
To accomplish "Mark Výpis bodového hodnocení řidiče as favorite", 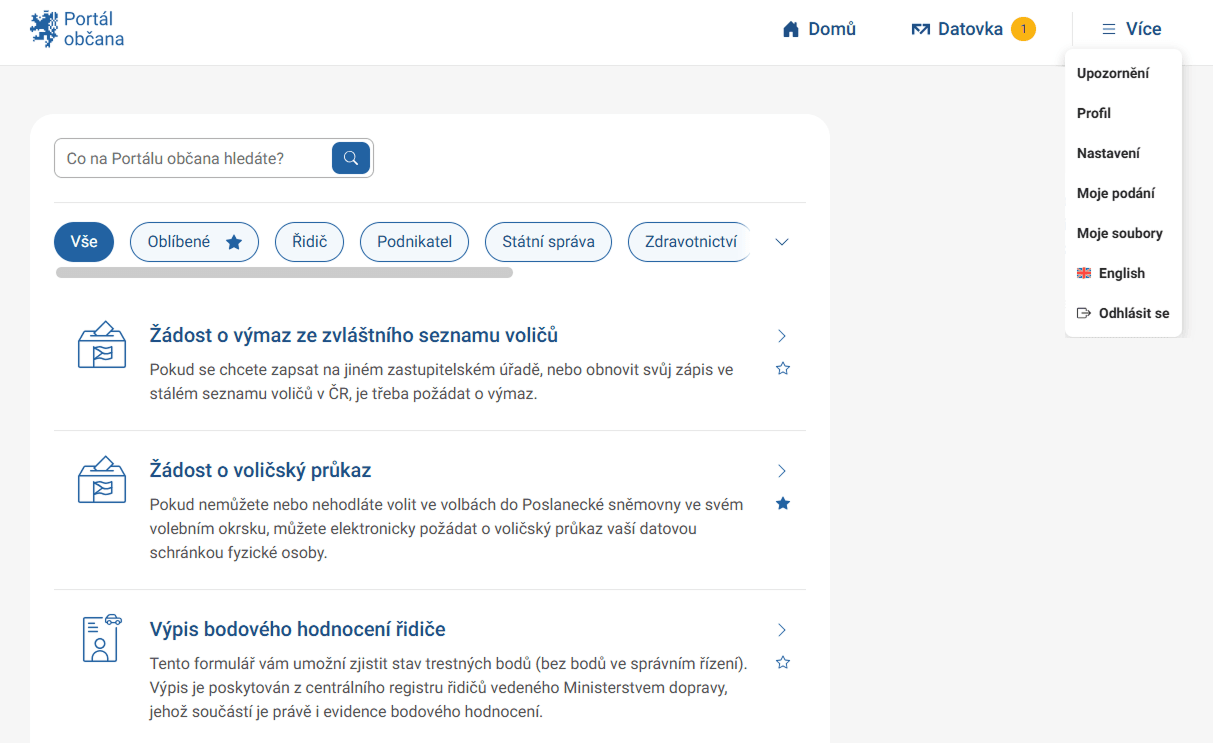I will 783,662.
